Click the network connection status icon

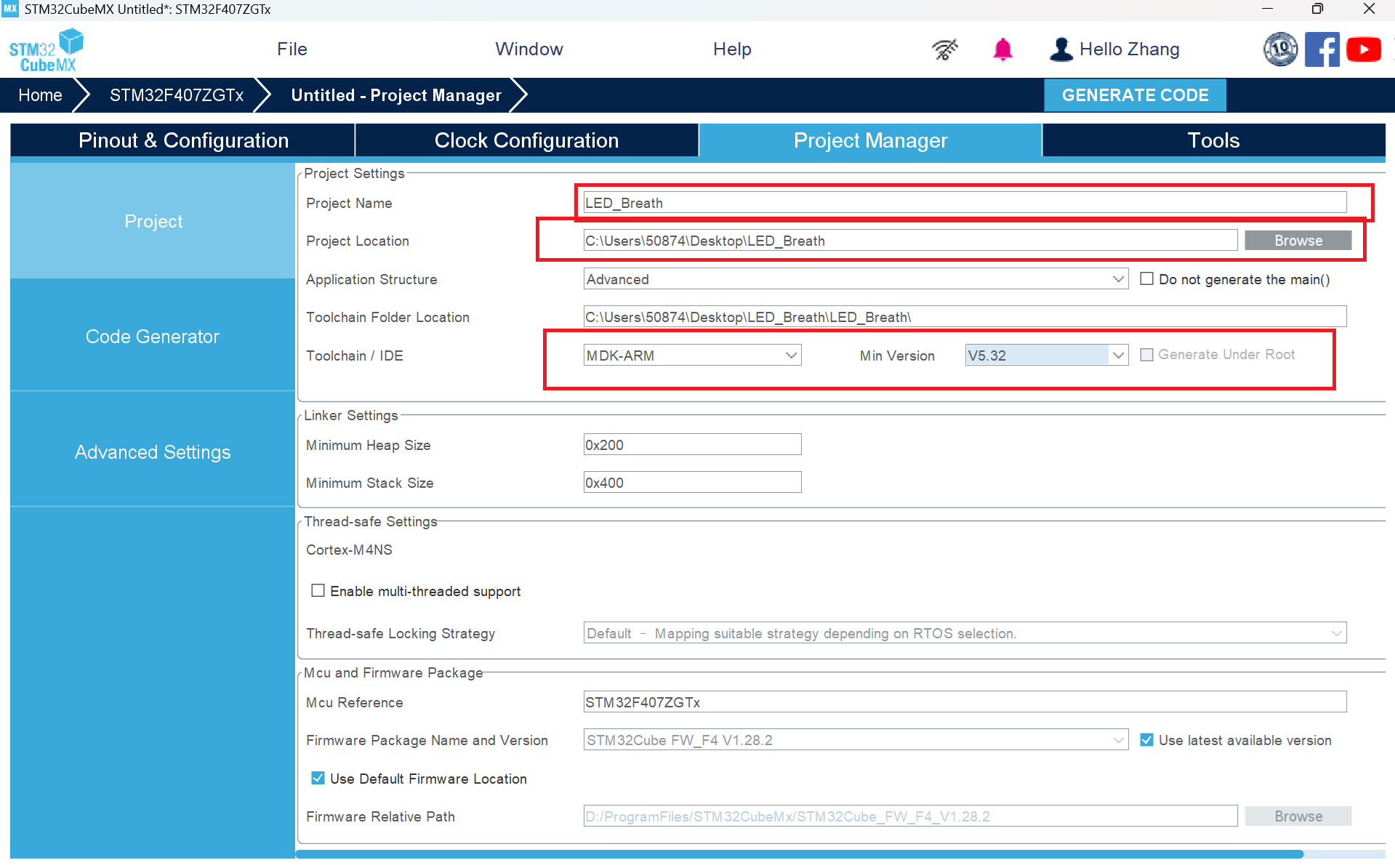(945, 49)
